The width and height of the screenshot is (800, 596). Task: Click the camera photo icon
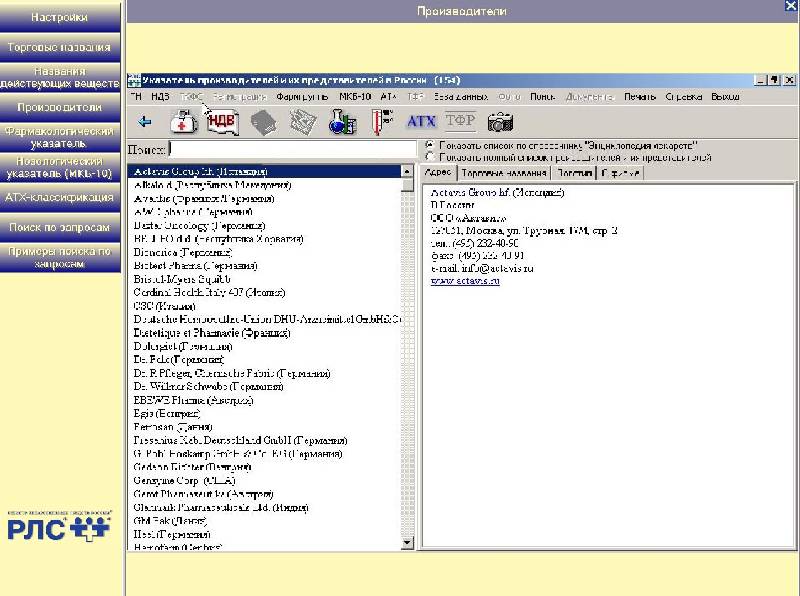tap(500, 122)
